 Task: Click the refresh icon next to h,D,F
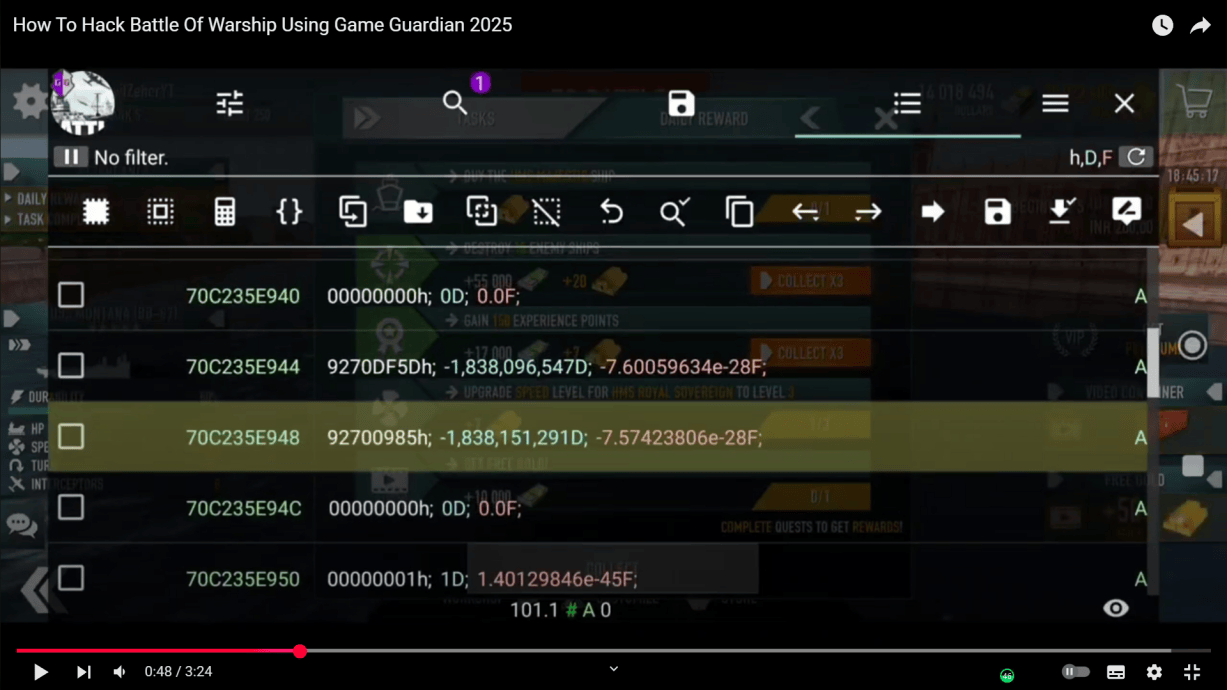point(1136,157)
